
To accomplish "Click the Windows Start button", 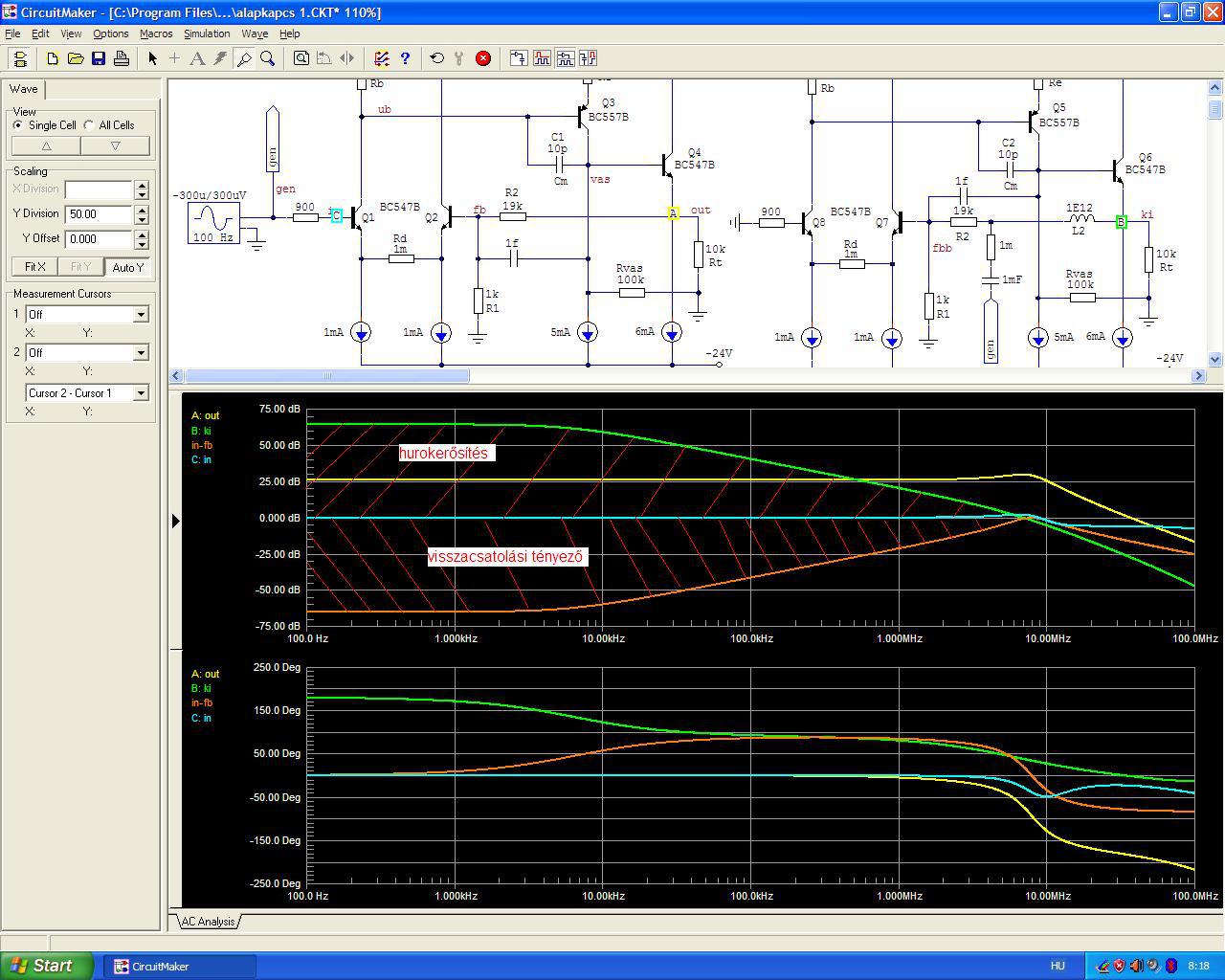I will coord(46,966).
